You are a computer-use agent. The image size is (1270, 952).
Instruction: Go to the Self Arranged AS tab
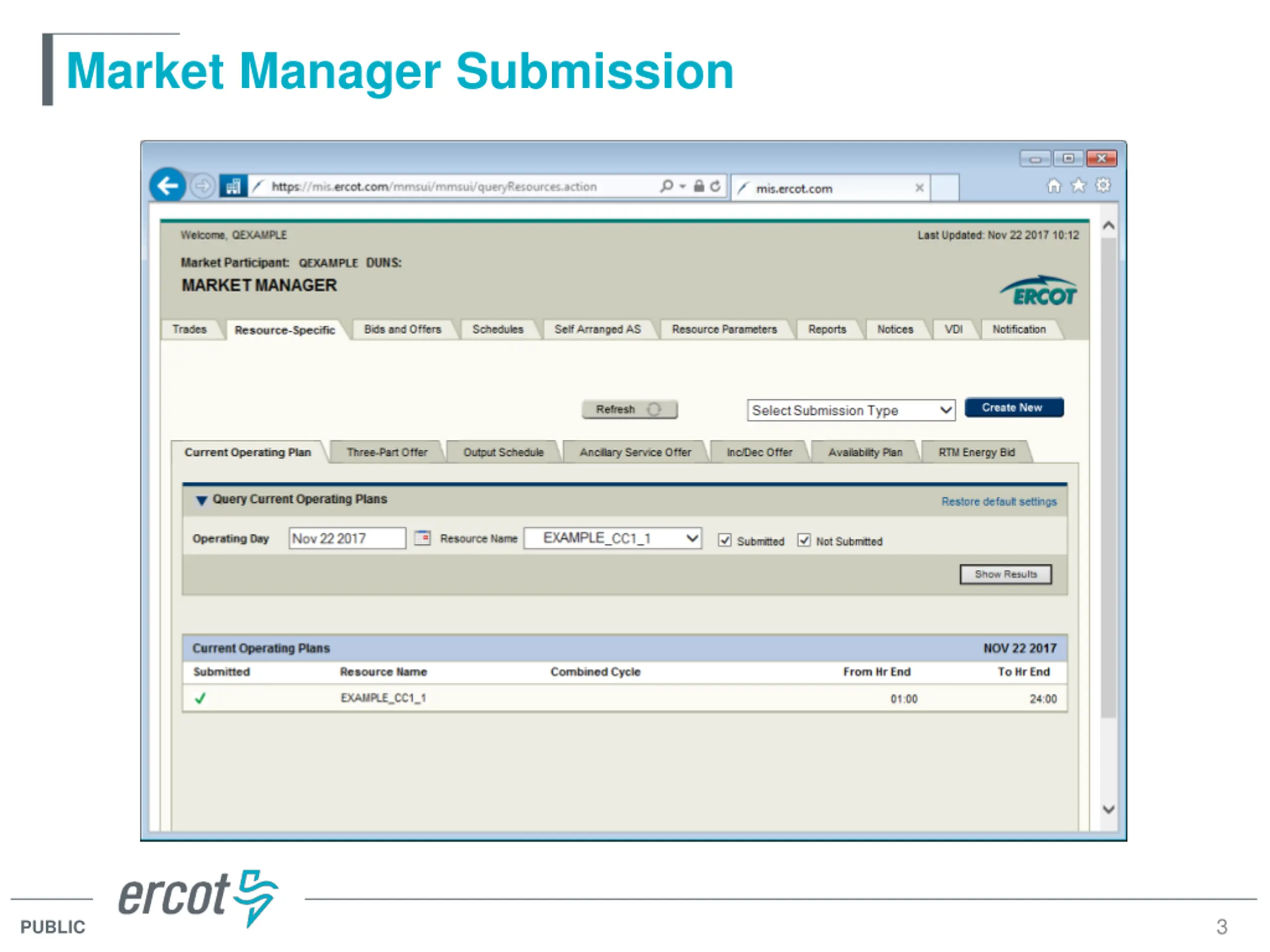coord(598,329)
